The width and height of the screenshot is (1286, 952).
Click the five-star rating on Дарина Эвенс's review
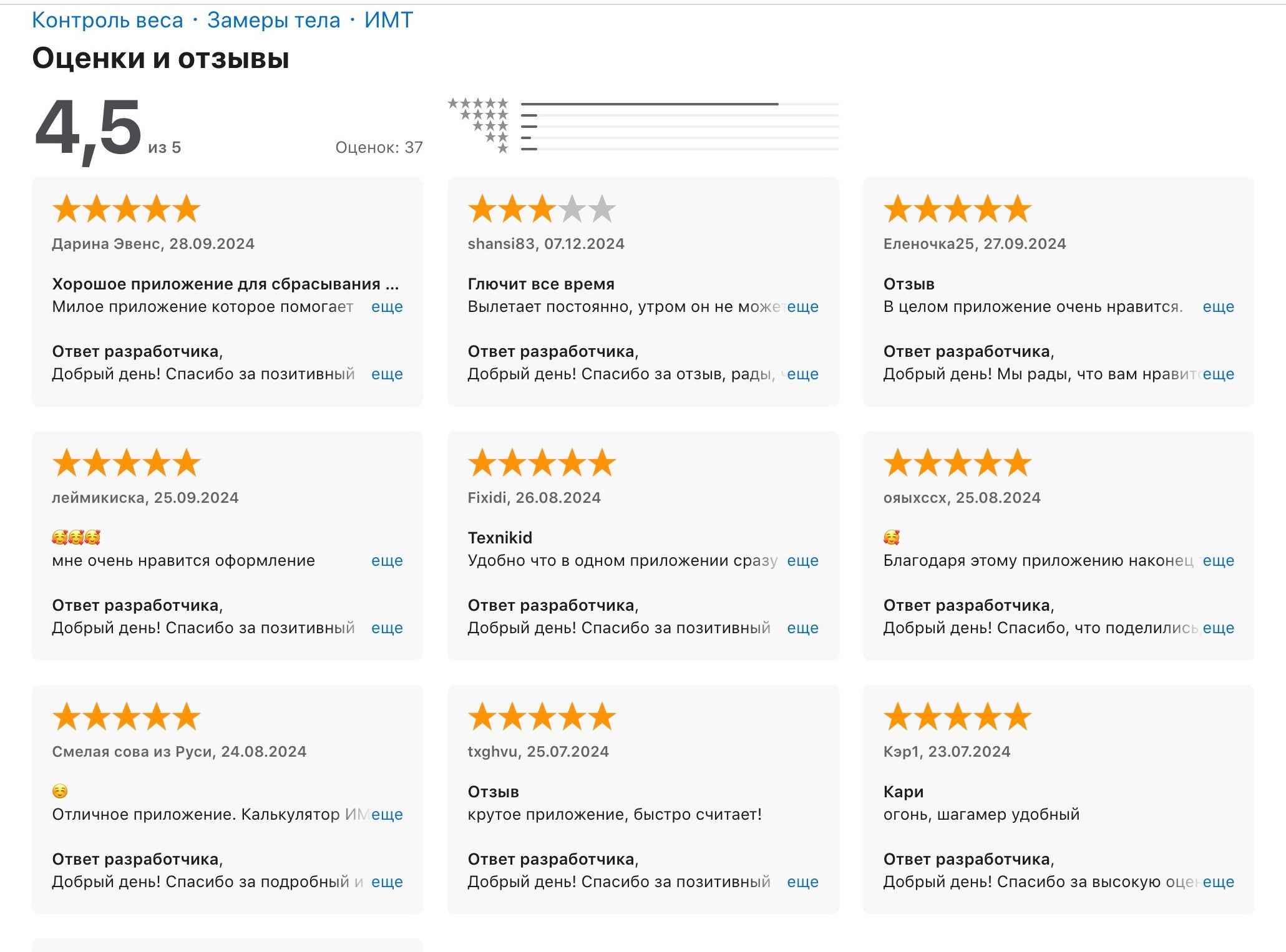[126, 209]
